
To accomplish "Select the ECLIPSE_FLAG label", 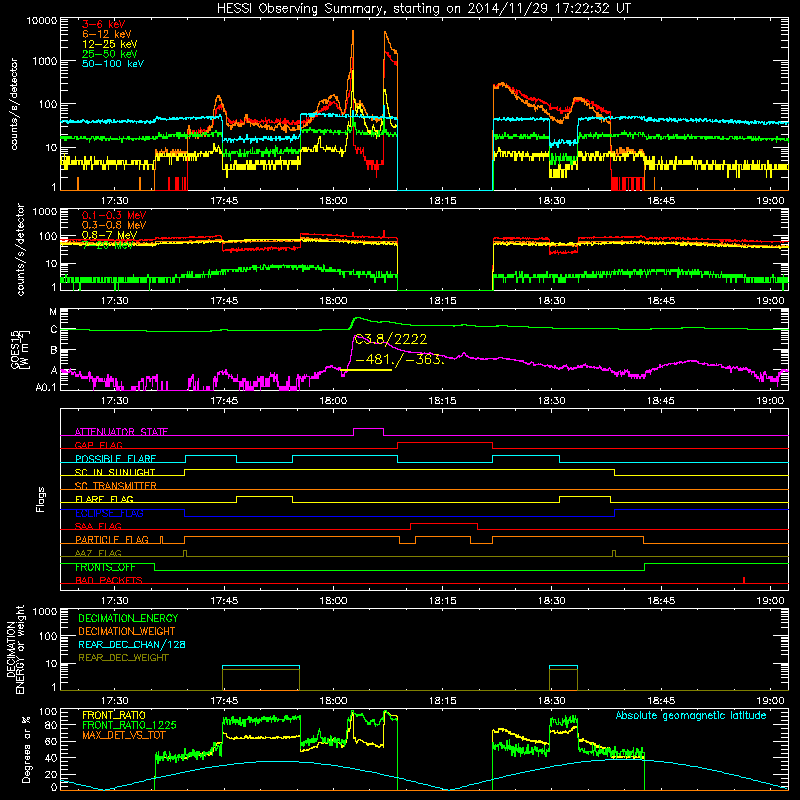I will [109, 513].
